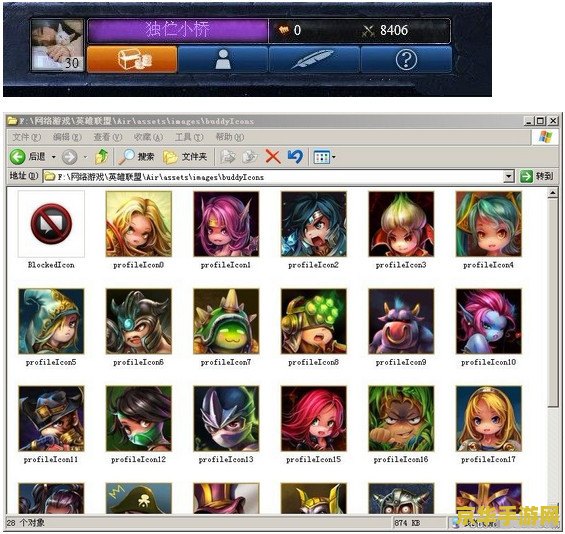Expand the Back button history arrow

click(x=54, y=157)
